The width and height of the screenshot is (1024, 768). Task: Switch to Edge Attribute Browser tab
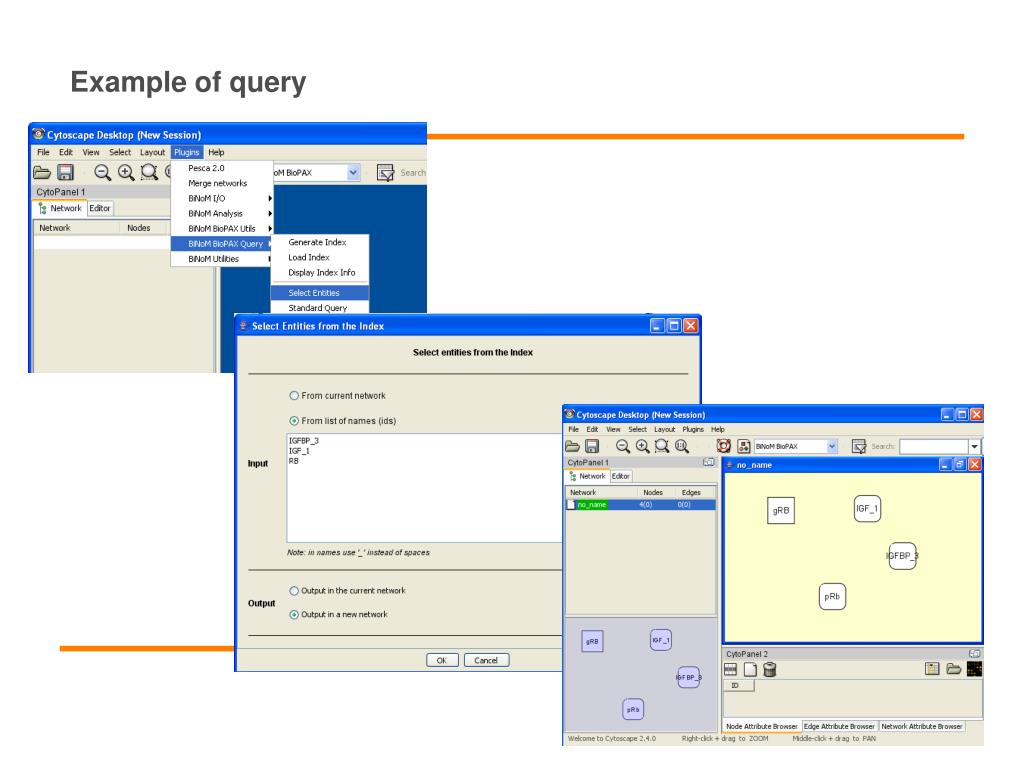tap(839, 727)
